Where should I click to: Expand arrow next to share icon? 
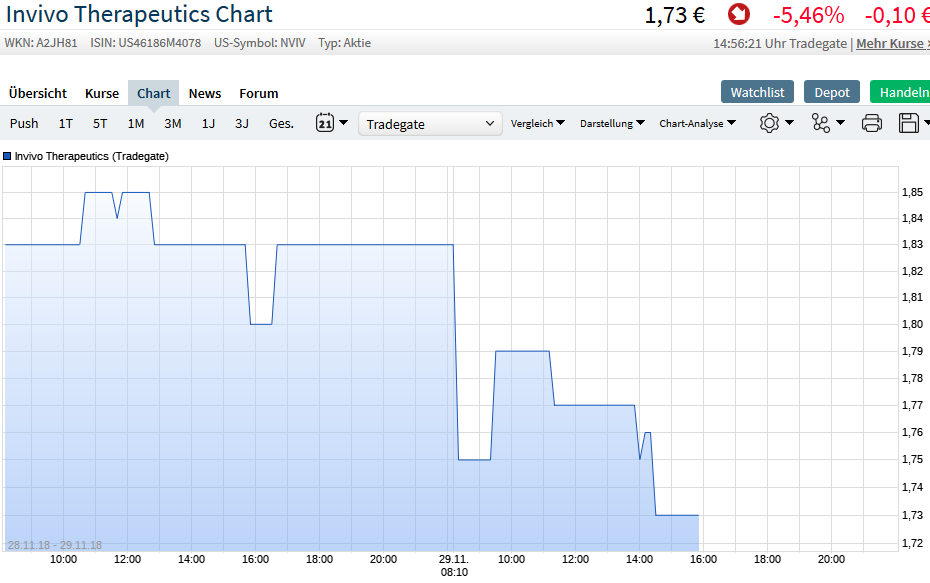click(840, 123)
